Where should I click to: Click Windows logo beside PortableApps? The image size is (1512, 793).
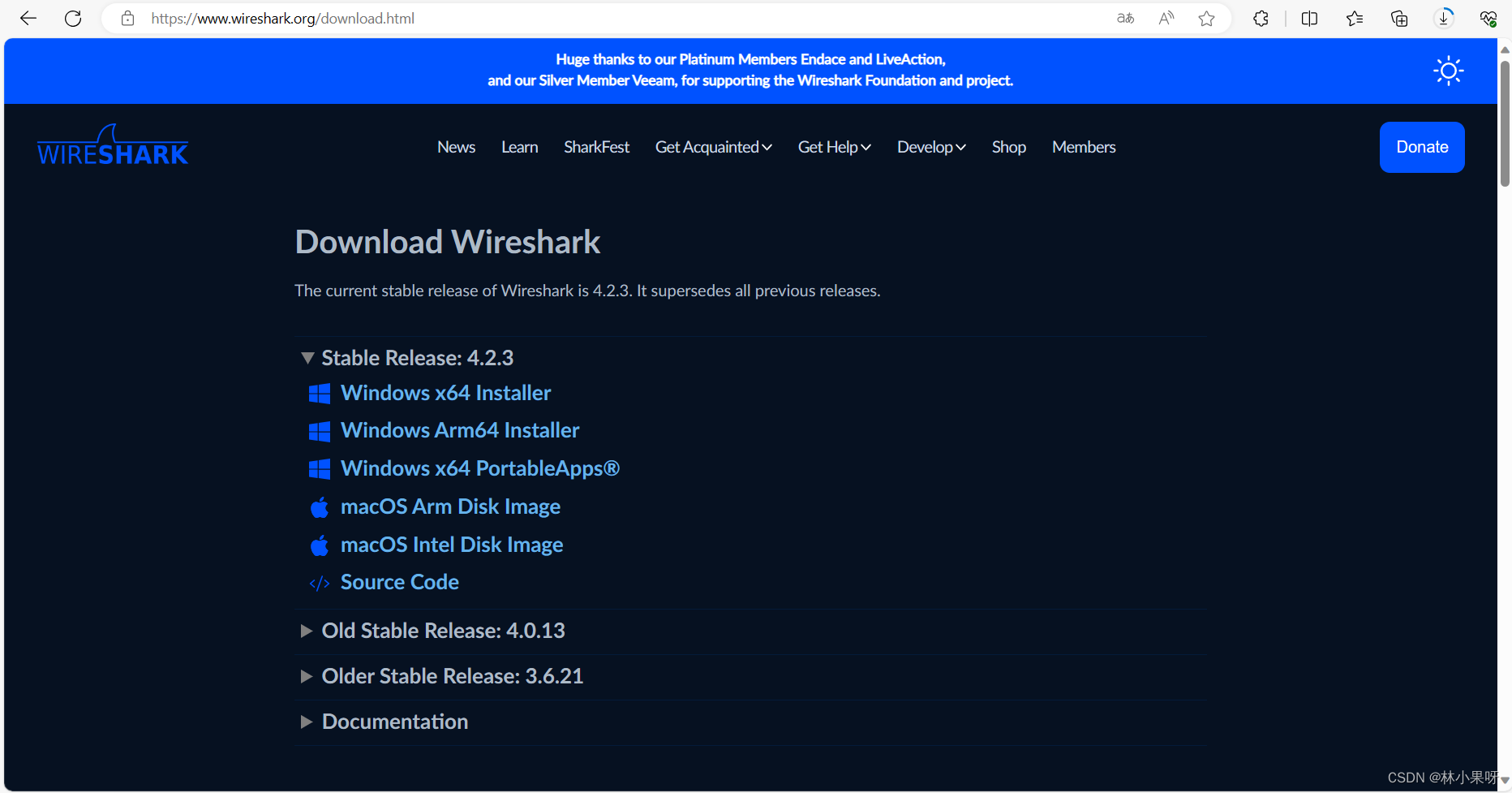coord(320,469)
